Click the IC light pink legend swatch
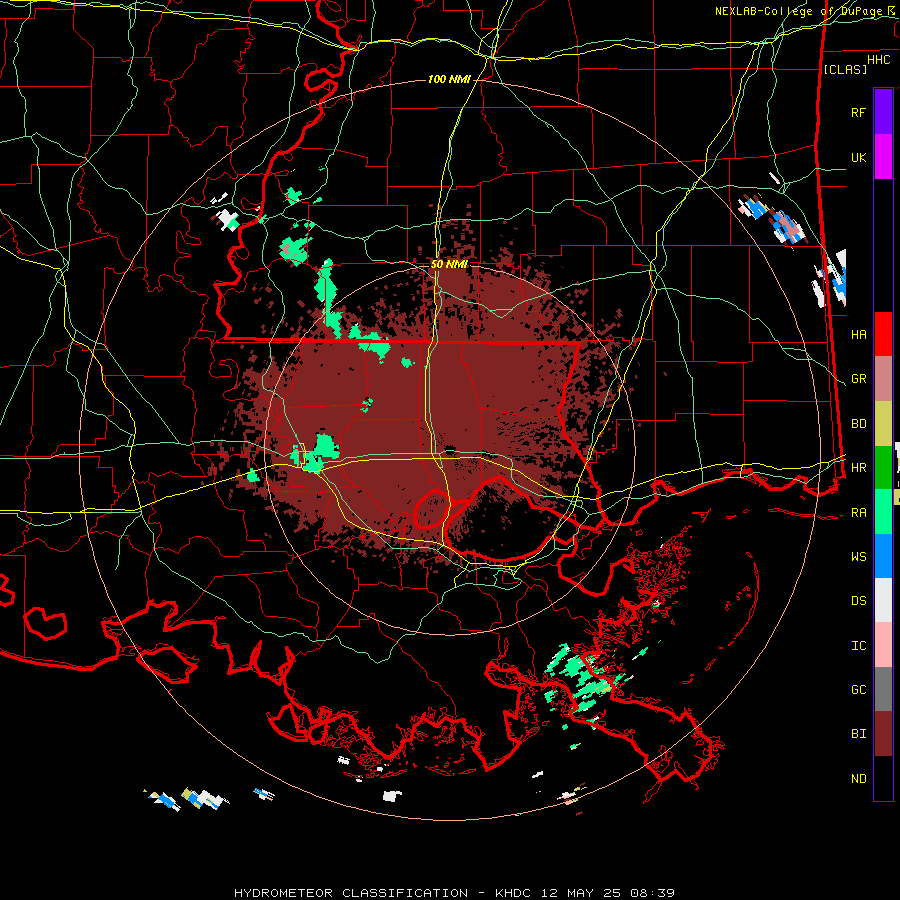 (x=883, y=645)
